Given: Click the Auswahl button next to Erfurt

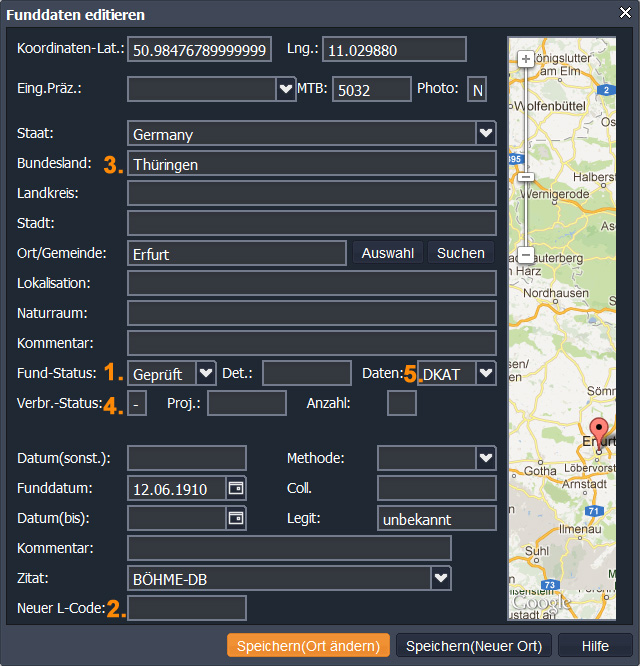Looking at the screenshot, I should coord(387,253).
